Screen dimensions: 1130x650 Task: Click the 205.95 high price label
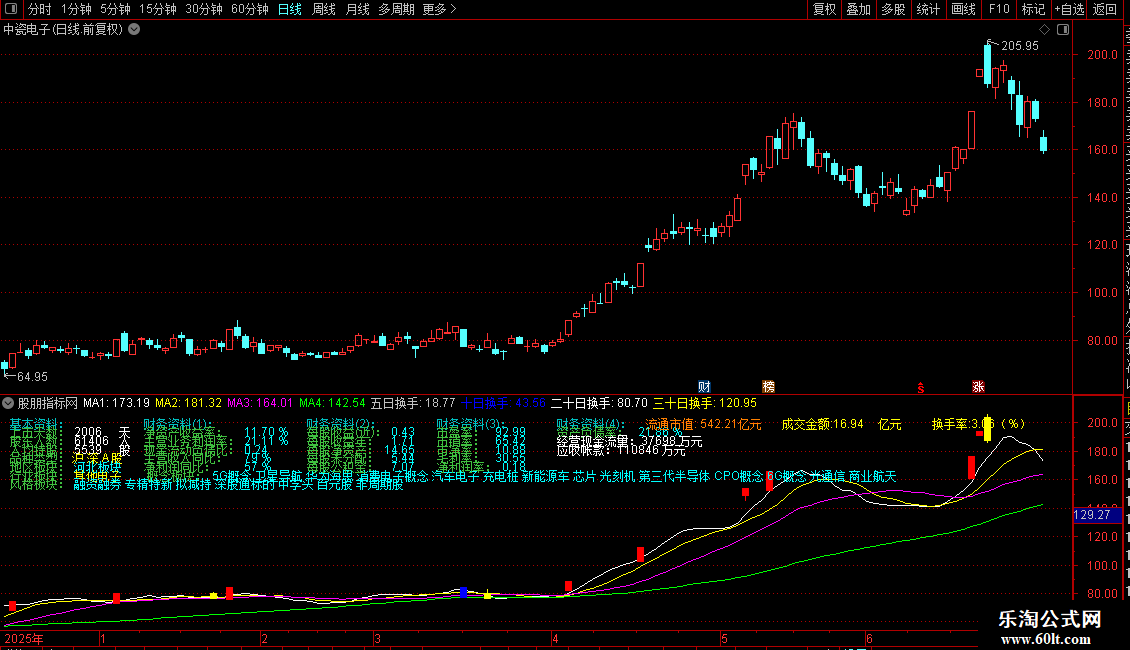tap(1020, 46)
